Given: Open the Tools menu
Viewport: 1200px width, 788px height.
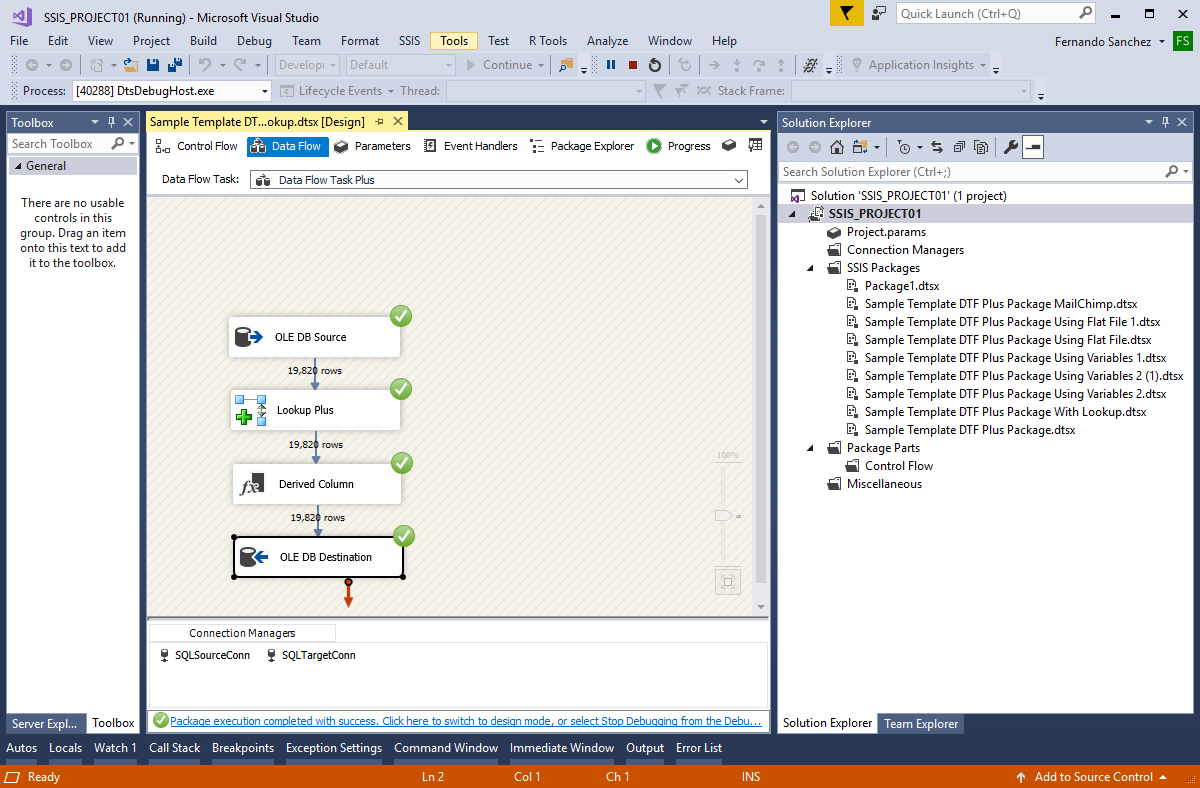Looking at the screenshot, I should click(454, 41).
